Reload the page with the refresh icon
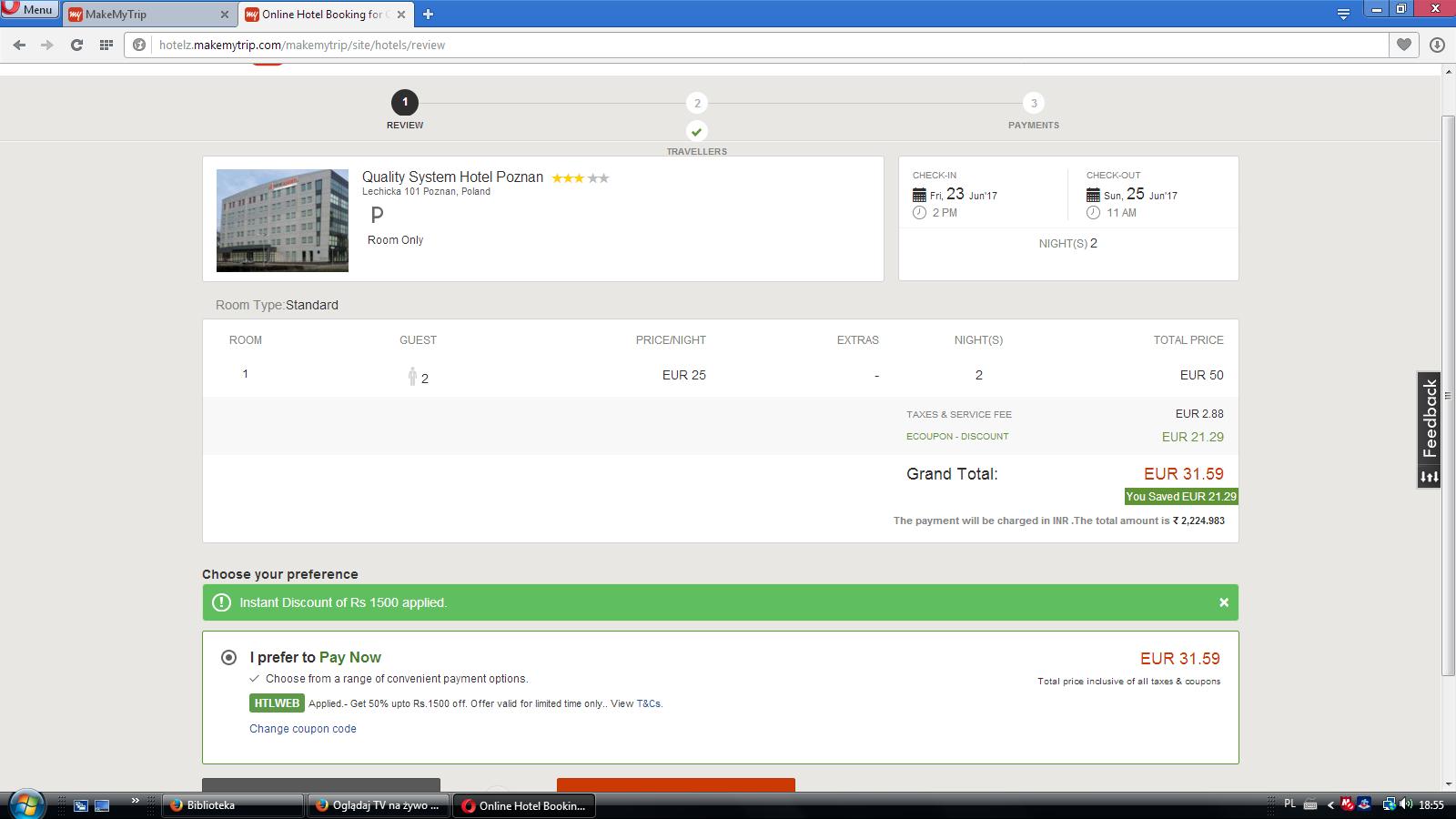The width and height of the screenshot is (1456, 819). 76,45
